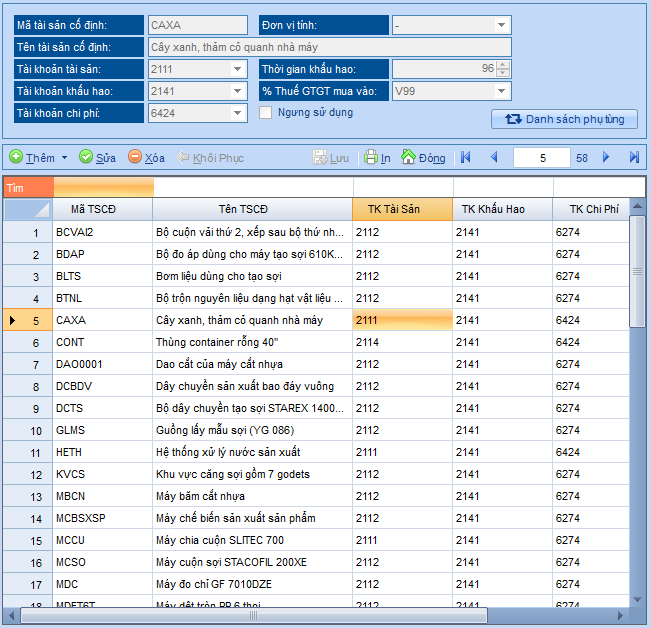The height and width of the screenshot is (628, 651).
Task: Click the Sửa edit toolbar icon
Action: 86,157
